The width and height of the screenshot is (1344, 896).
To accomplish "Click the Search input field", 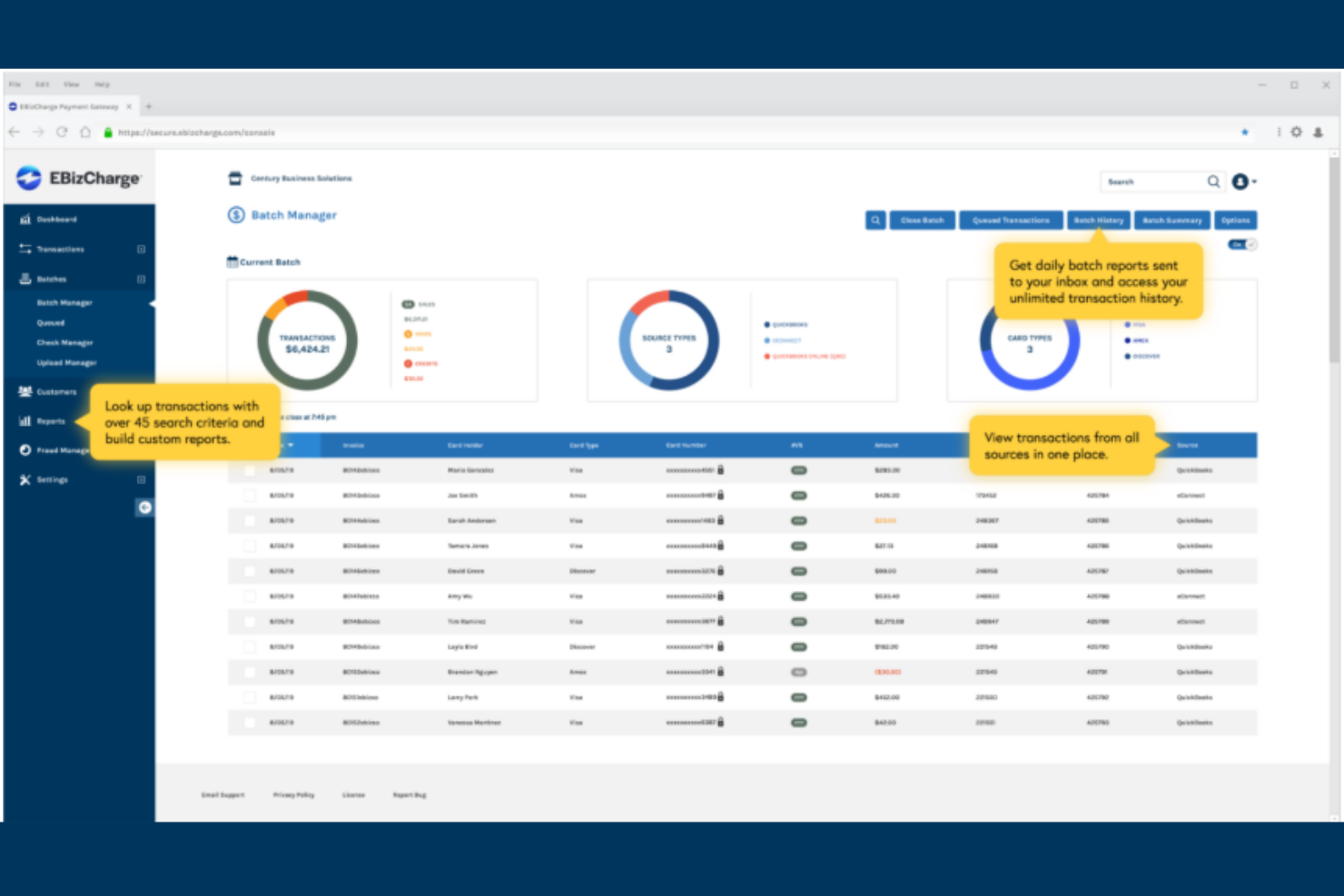I will 1153,182.
